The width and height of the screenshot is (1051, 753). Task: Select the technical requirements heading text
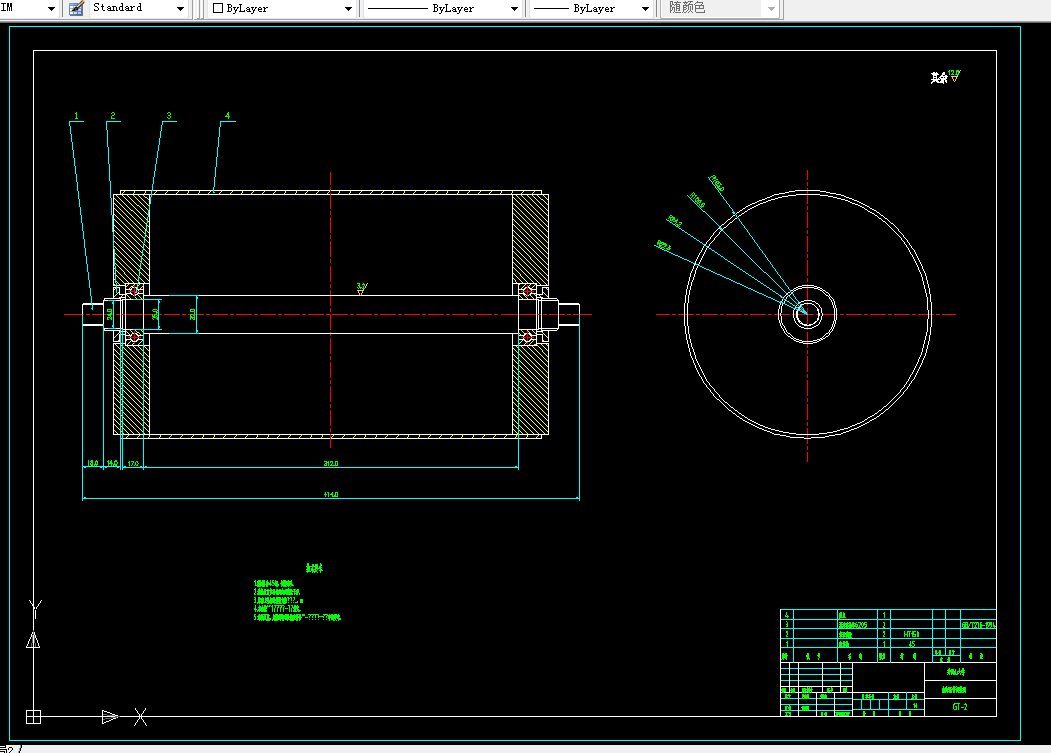pos(314,568)
